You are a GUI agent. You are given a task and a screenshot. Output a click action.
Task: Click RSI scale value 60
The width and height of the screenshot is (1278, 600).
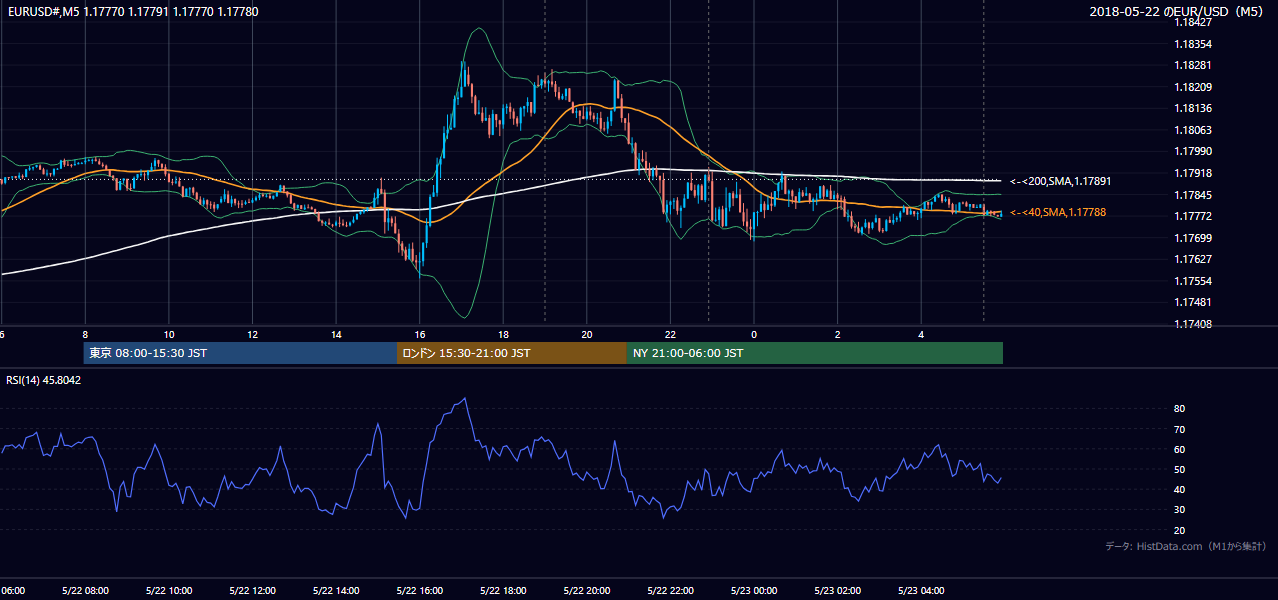pyautogui.click(x=1179, y=449)
